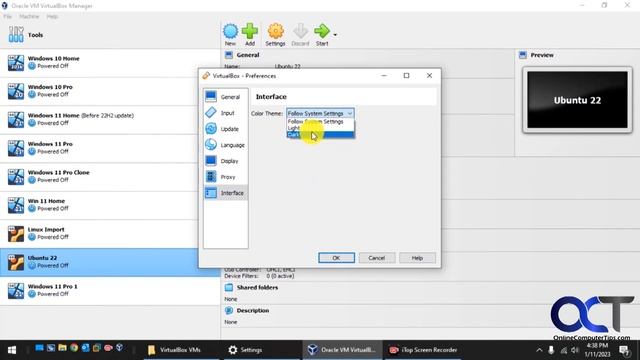Open the notification center icon
640x360 pixels.
point(624,350)
